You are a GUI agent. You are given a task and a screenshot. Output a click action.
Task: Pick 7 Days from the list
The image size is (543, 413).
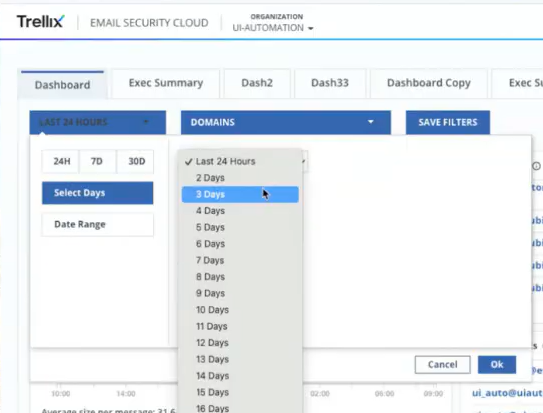[240, 260]
